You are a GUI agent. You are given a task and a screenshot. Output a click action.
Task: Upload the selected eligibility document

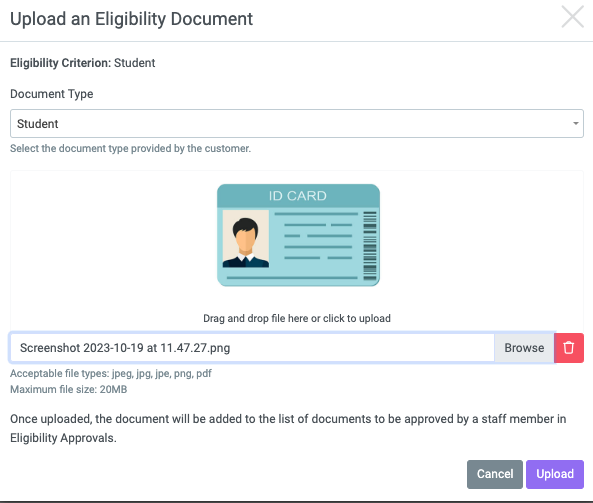(555, 474)
